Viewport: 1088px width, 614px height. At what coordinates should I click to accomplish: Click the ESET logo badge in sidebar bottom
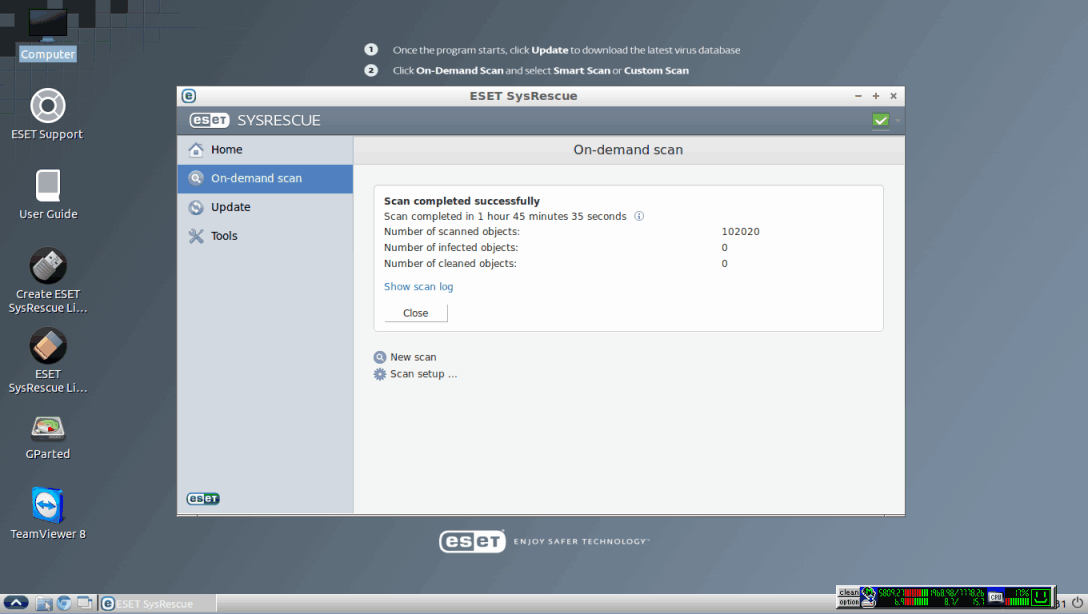pos(203,498)
